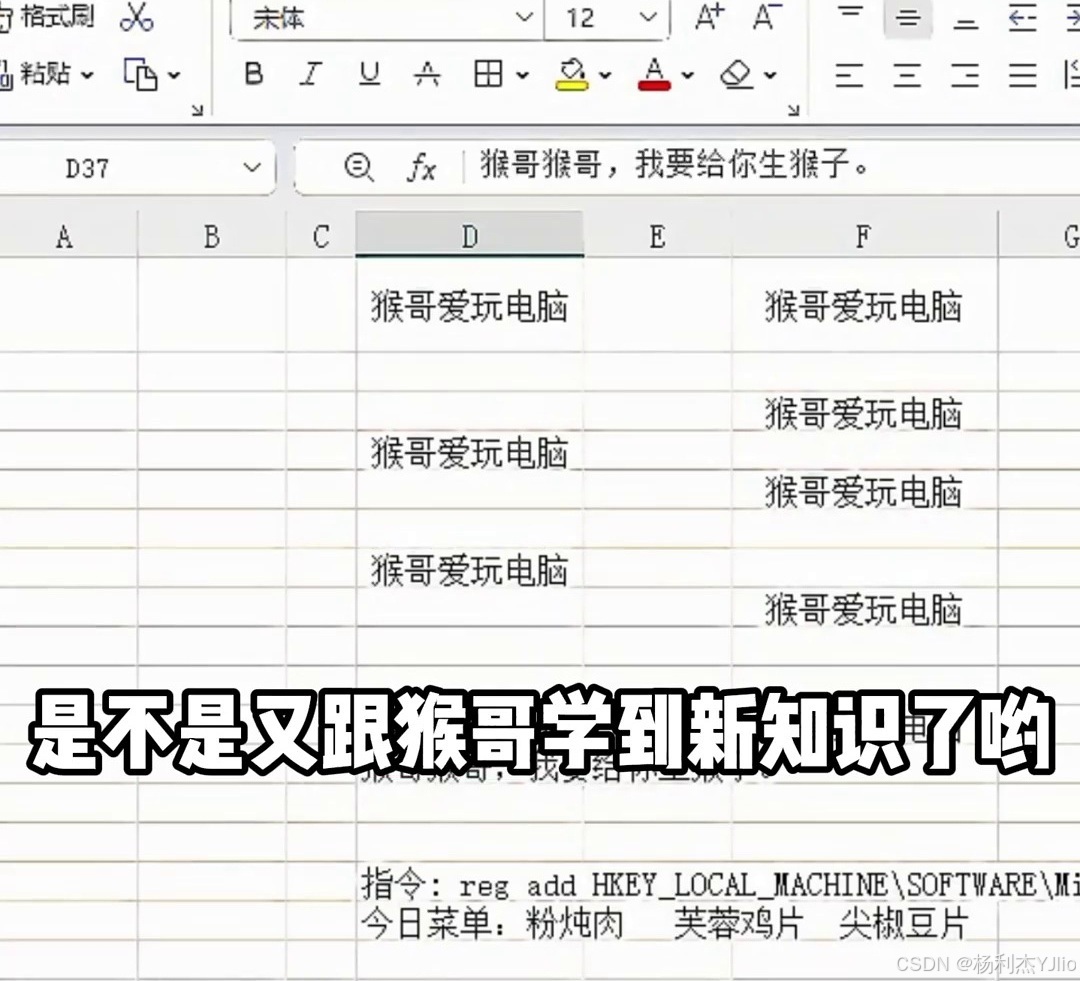The height and width of the screenshot is (981, 1080).
Task: Open the eraser clear options arrow
Action: point(770,74)
